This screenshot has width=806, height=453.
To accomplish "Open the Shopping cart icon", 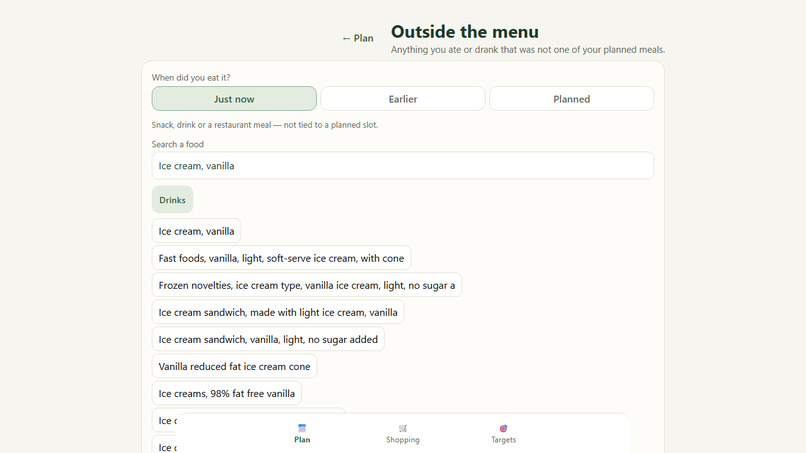I will click(402, 428).
